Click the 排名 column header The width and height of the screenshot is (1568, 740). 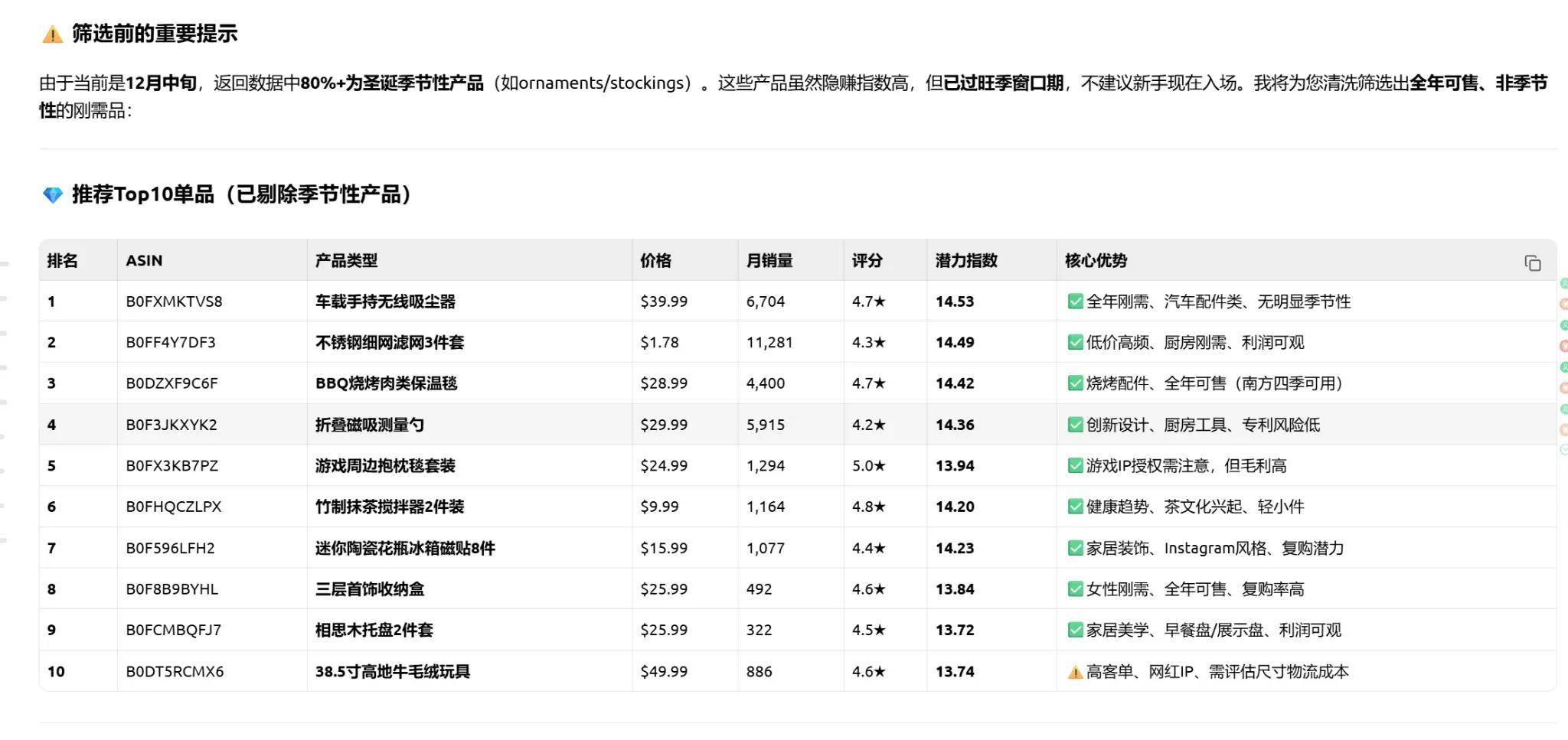[62, 260]
